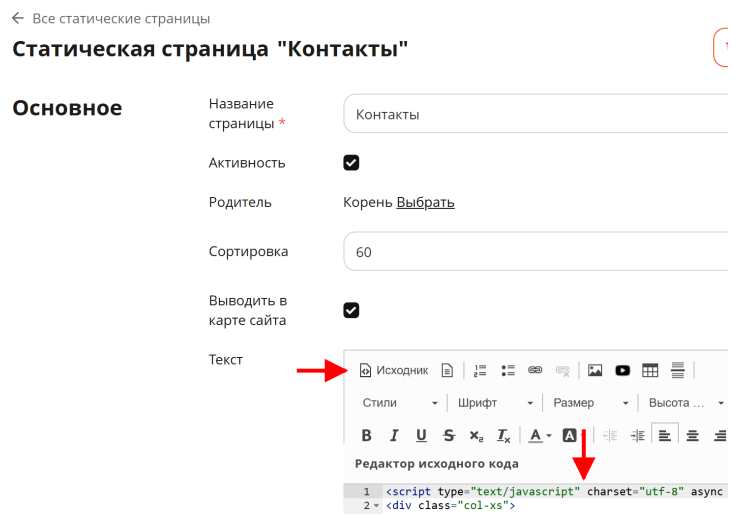The width and height of the screenshot is (740, 521).
Task: Click the Сортировка input field
Action: click(536, 252)
